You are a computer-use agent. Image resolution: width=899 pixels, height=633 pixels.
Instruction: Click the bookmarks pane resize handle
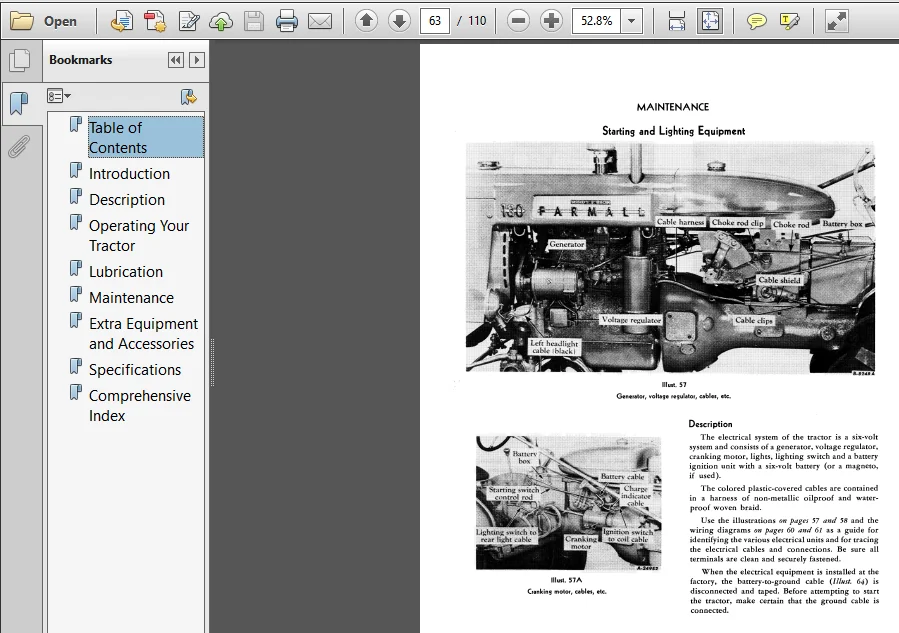(x=212, y=362)
